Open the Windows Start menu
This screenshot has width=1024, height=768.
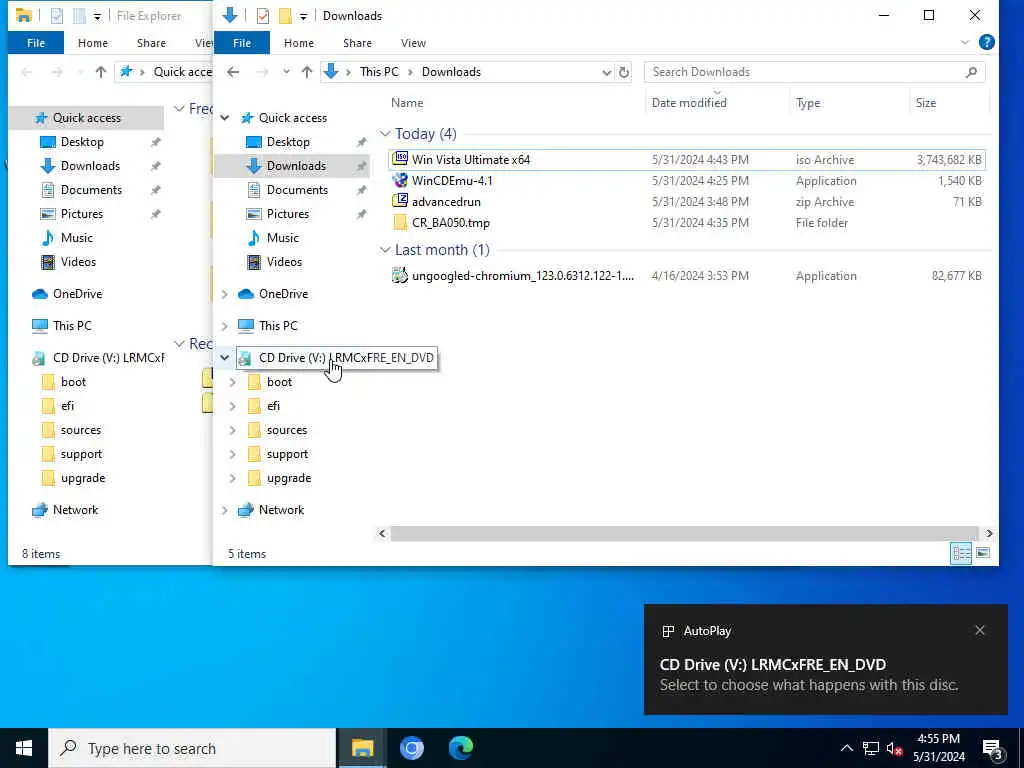[x=24, y=748]
